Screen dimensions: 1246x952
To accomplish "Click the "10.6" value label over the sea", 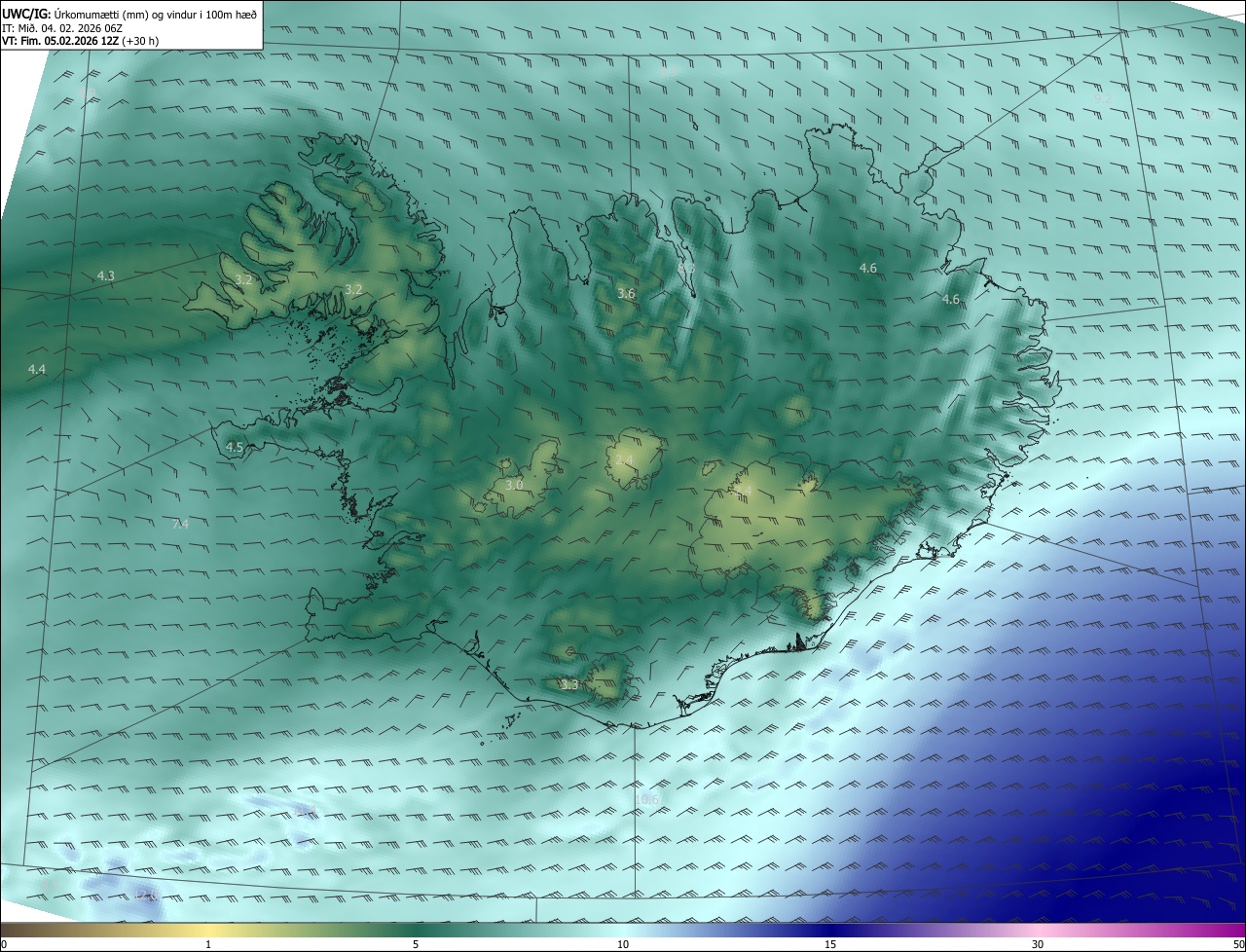I will [x=646, y=799].
